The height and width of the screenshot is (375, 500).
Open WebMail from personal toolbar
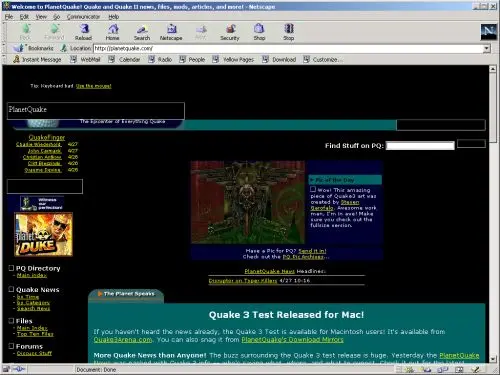click(x=85, y=60)
